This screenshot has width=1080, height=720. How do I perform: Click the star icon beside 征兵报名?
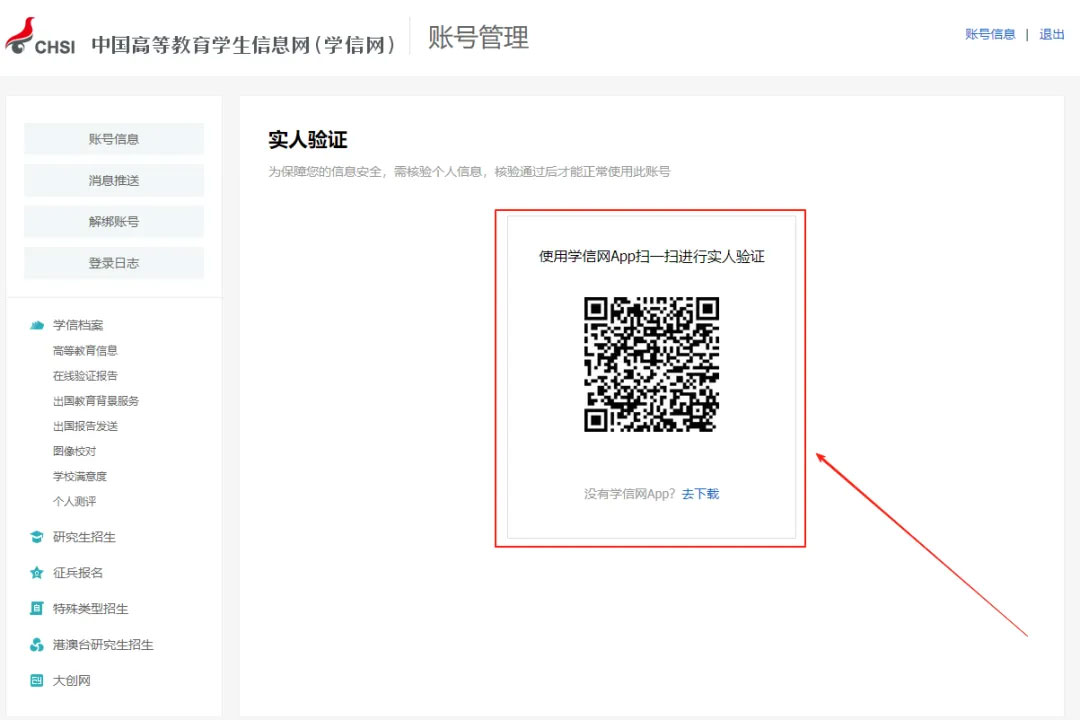(37, 573)
